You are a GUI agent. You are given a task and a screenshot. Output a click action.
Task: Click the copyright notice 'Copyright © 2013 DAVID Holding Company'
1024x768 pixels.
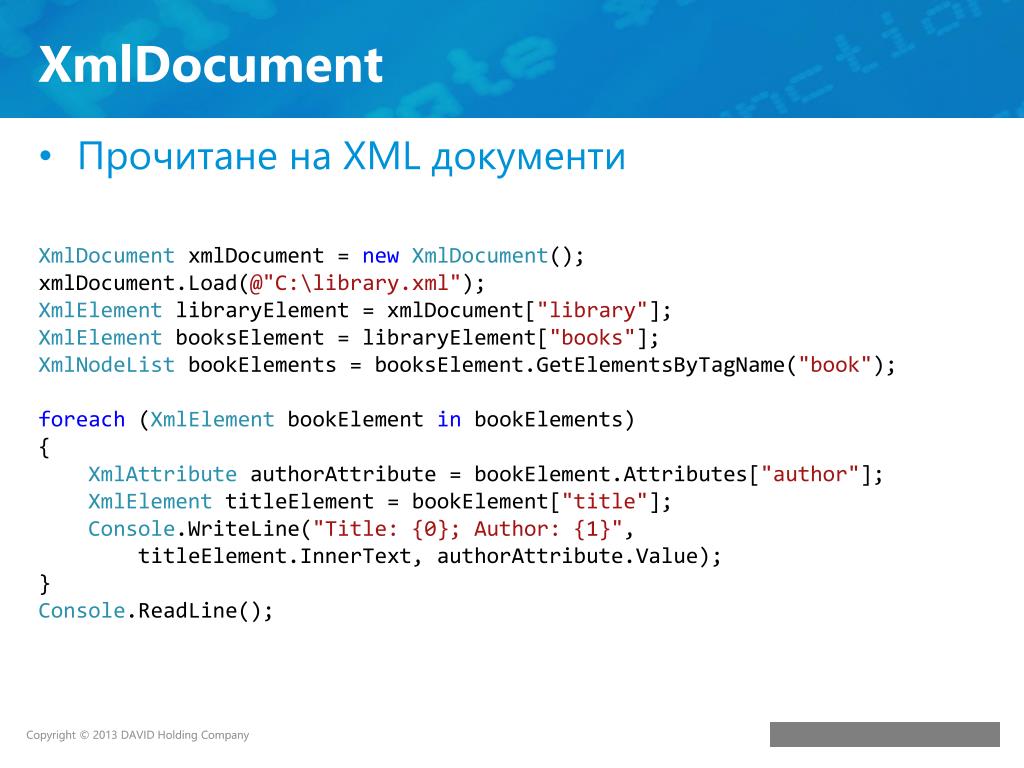coord(138,735)
